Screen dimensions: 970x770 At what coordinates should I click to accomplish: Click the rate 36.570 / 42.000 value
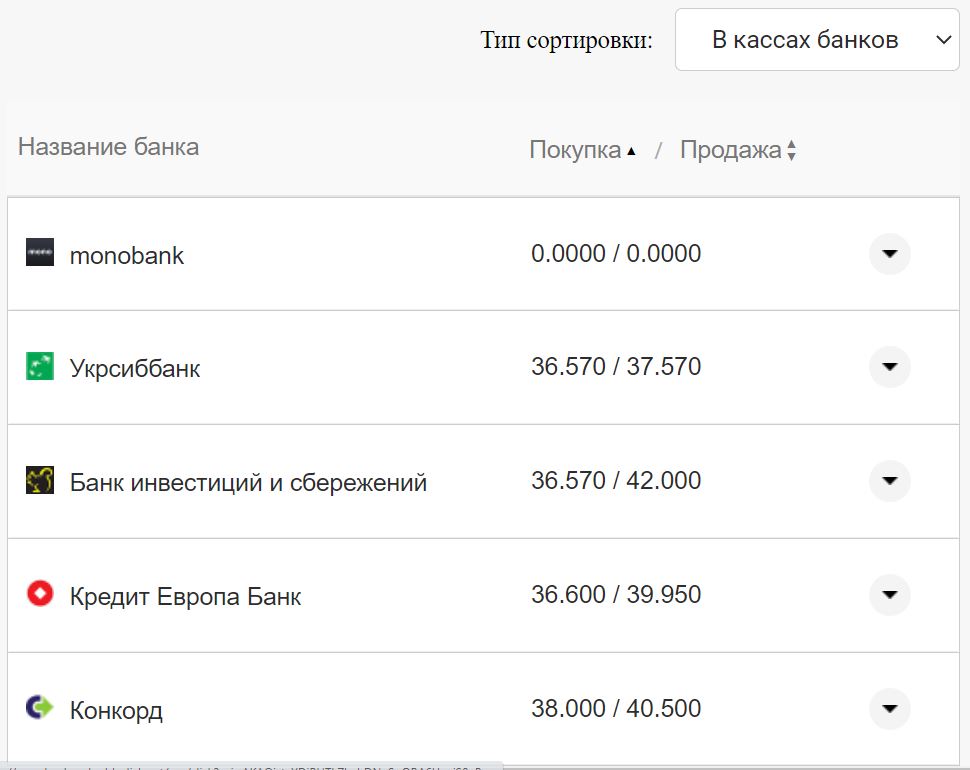click(617, 481)
